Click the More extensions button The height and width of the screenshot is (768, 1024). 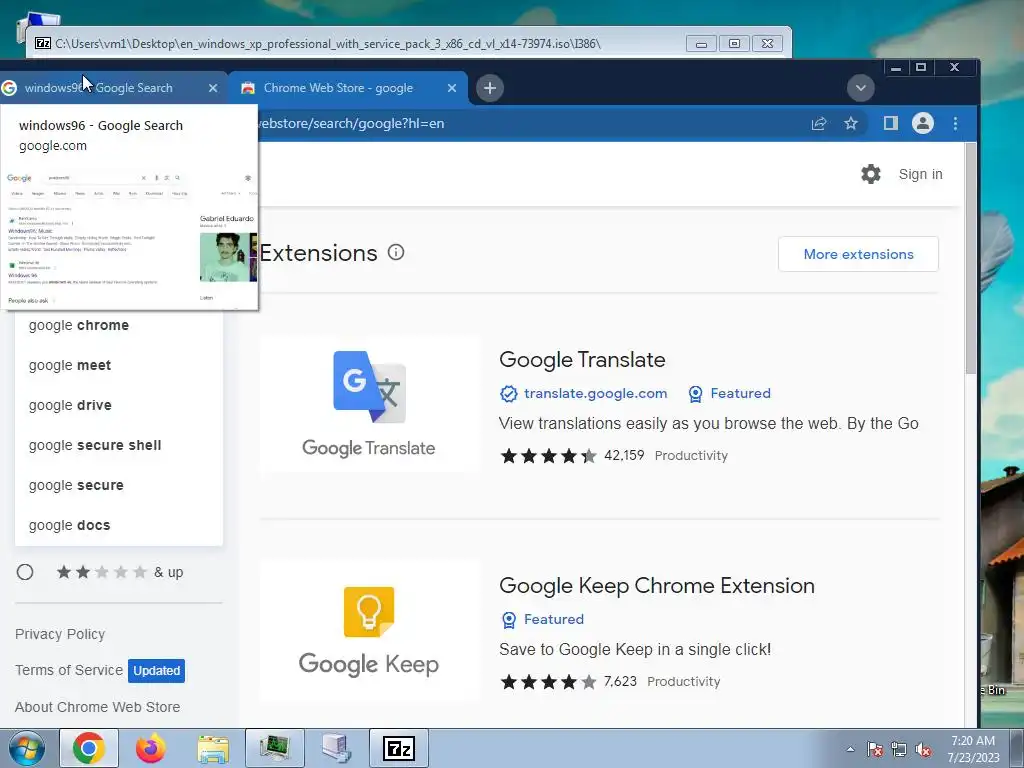tap(858, 254)
